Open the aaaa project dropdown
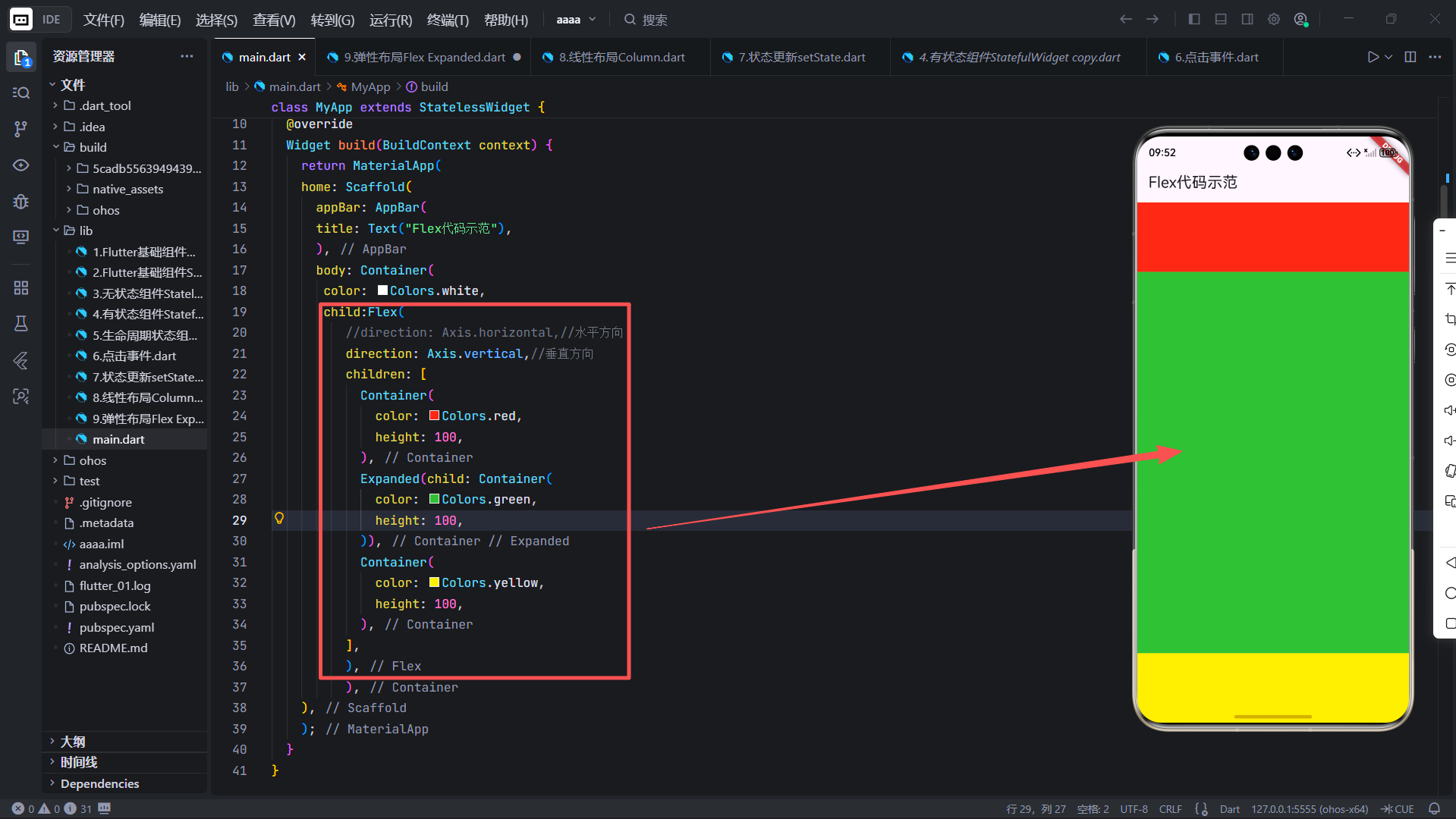1456x819 pixels. click(x=576, y=20)
